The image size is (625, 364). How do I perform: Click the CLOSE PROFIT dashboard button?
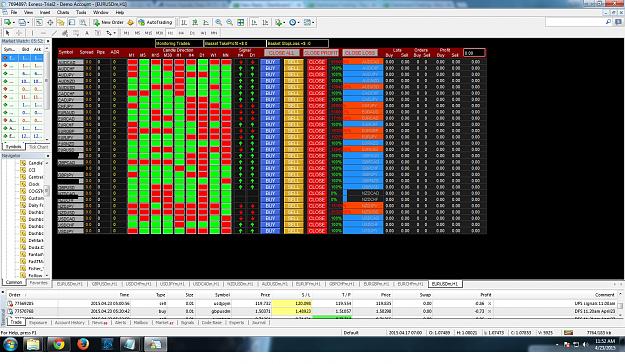point(320,53)
